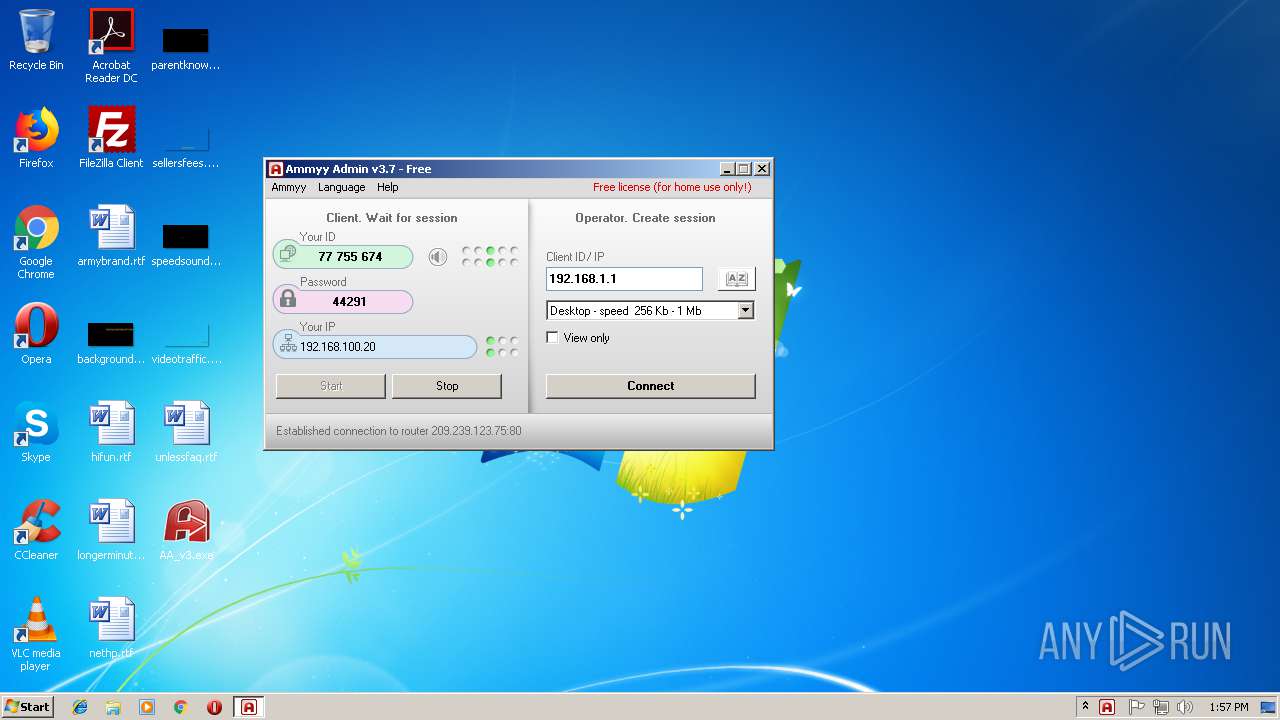The height and width of the screenshot is (720, 1280).
Task: Launch FileZilla Client shortcut
Action: pyautogui.click(x=111, y=138)
